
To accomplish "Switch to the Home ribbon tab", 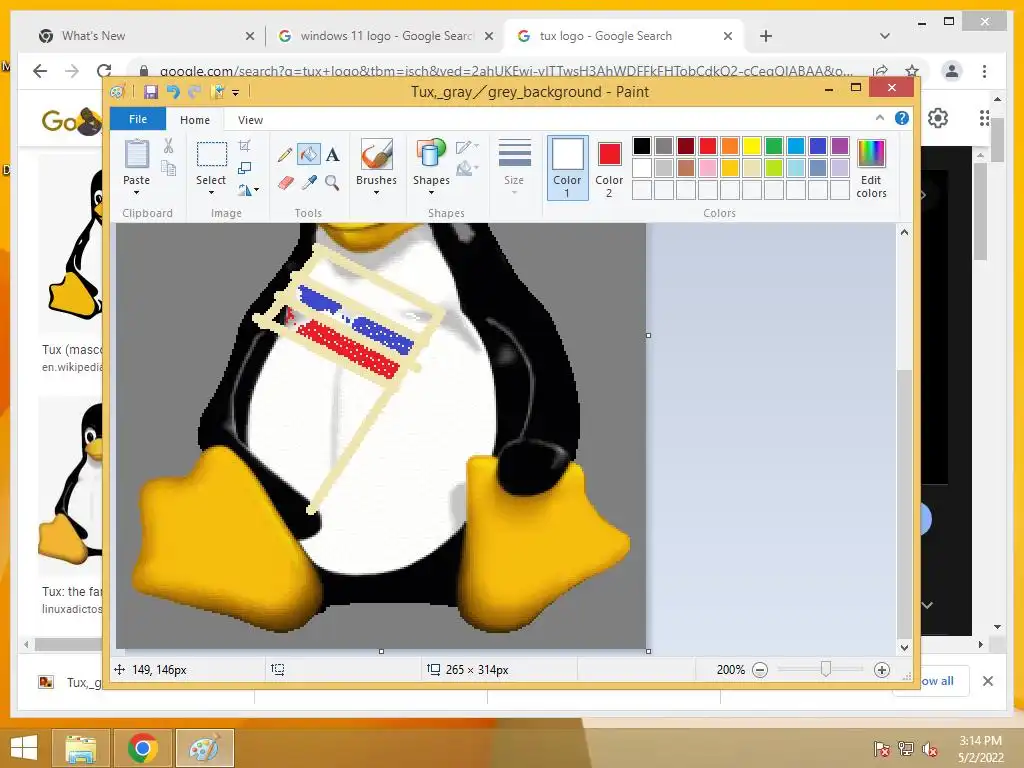I will 195,120.
